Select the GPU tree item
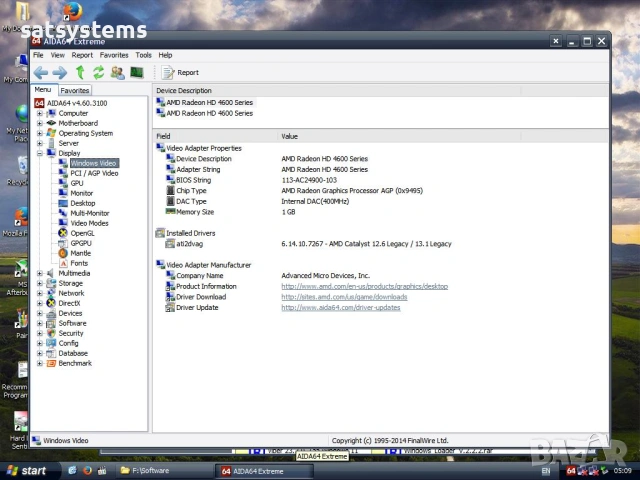Viewport: 640px width, 480px height. [77, 183]
